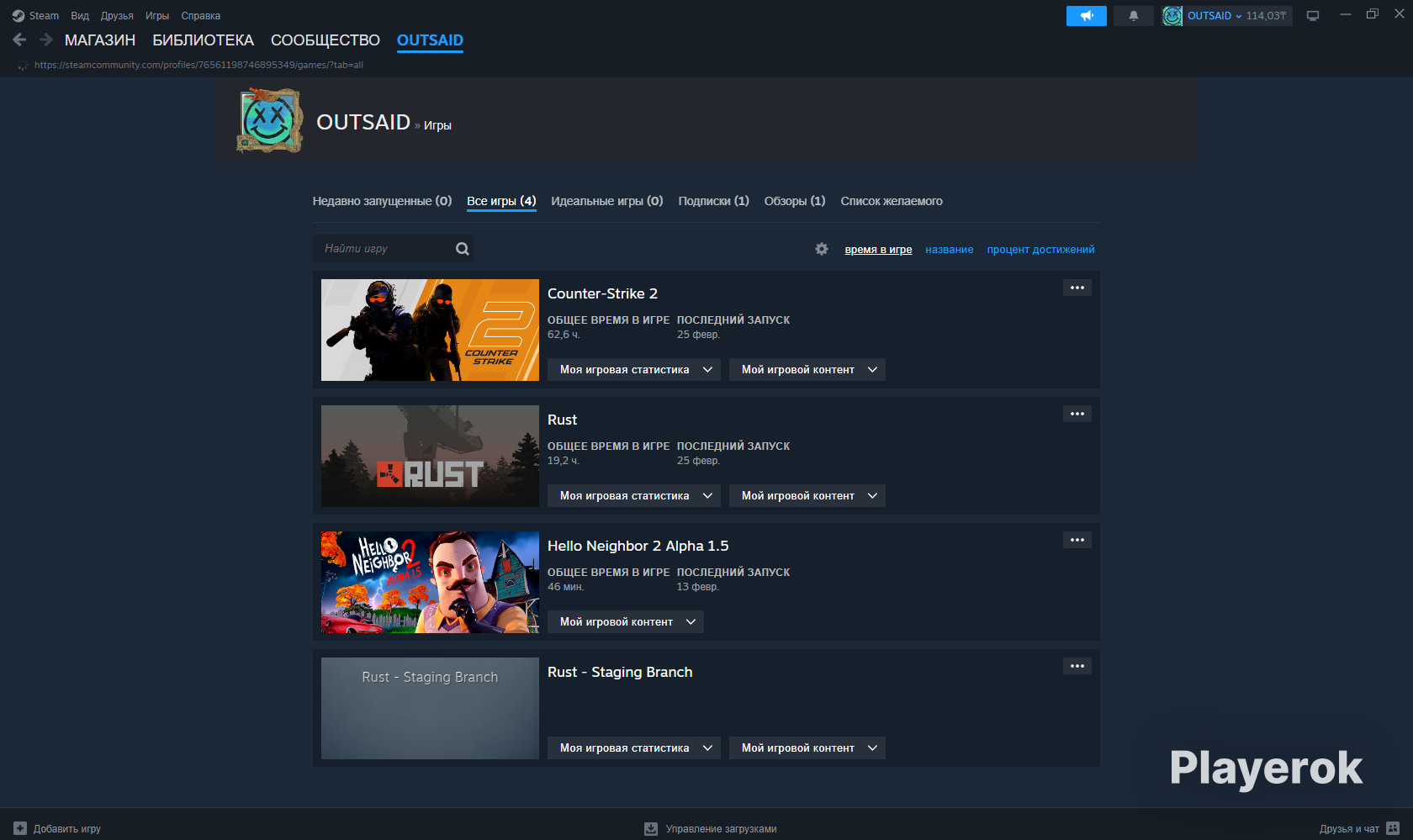
Task: Open the three-dot menu for Hello Neighbor 2
Action: [x=1077, y=540]
